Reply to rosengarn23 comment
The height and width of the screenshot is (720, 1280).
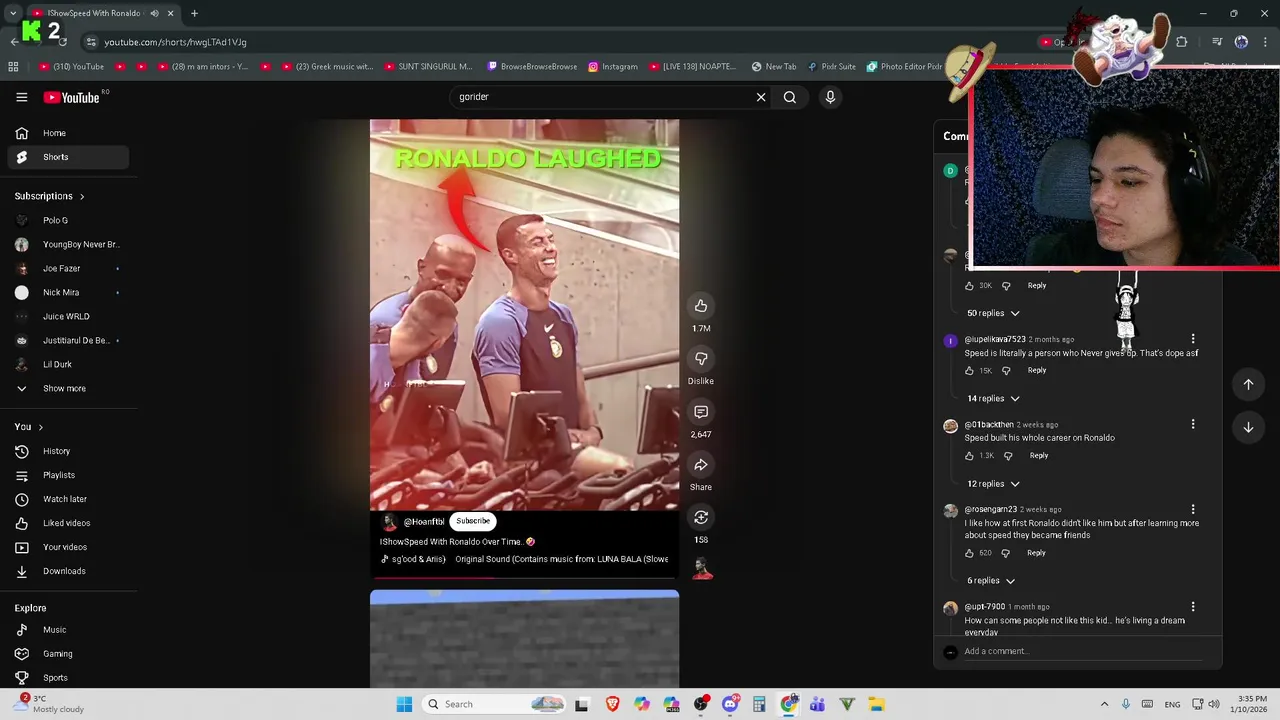[1036, 553]
